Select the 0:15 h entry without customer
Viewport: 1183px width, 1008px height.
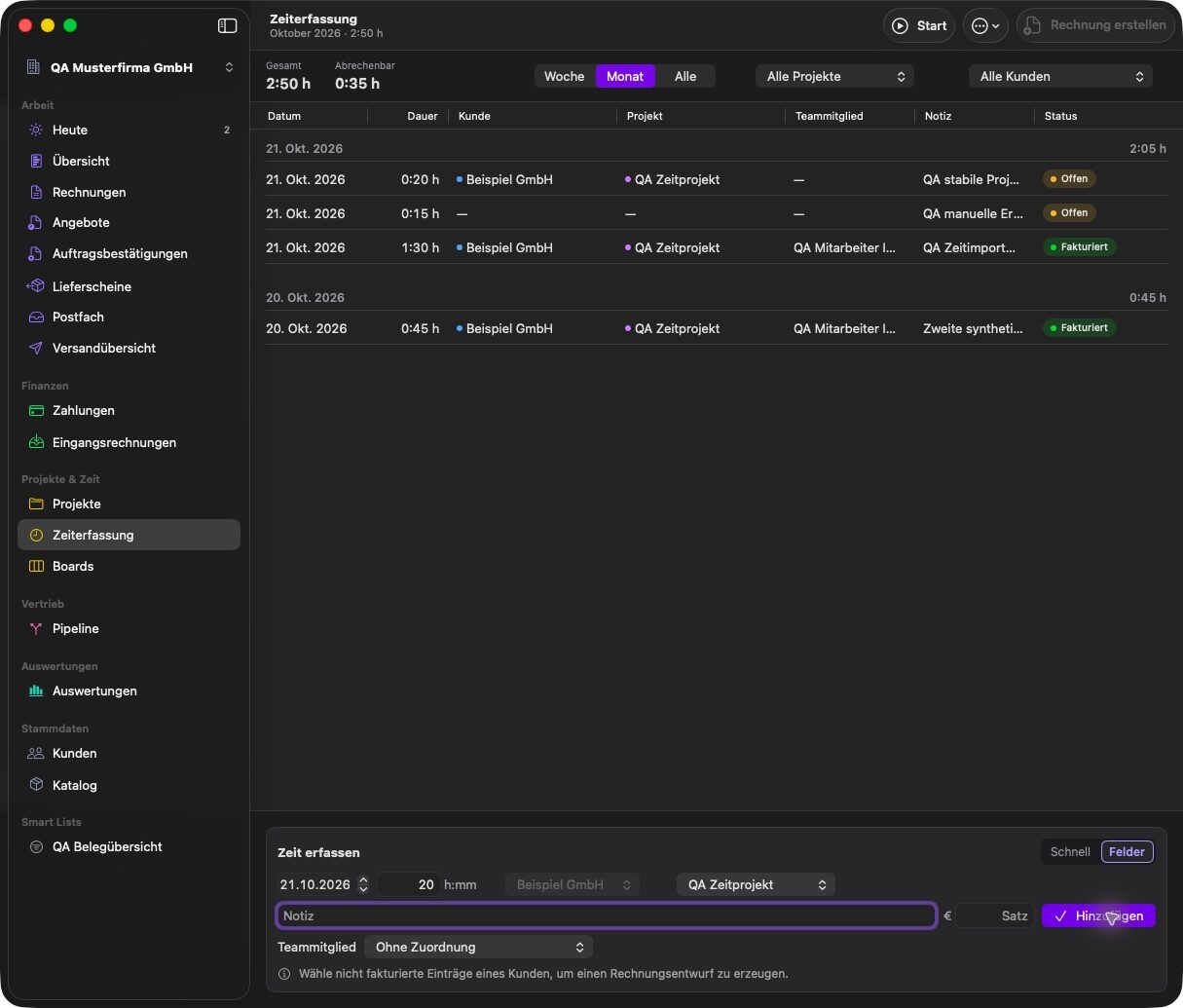(716, 213)
